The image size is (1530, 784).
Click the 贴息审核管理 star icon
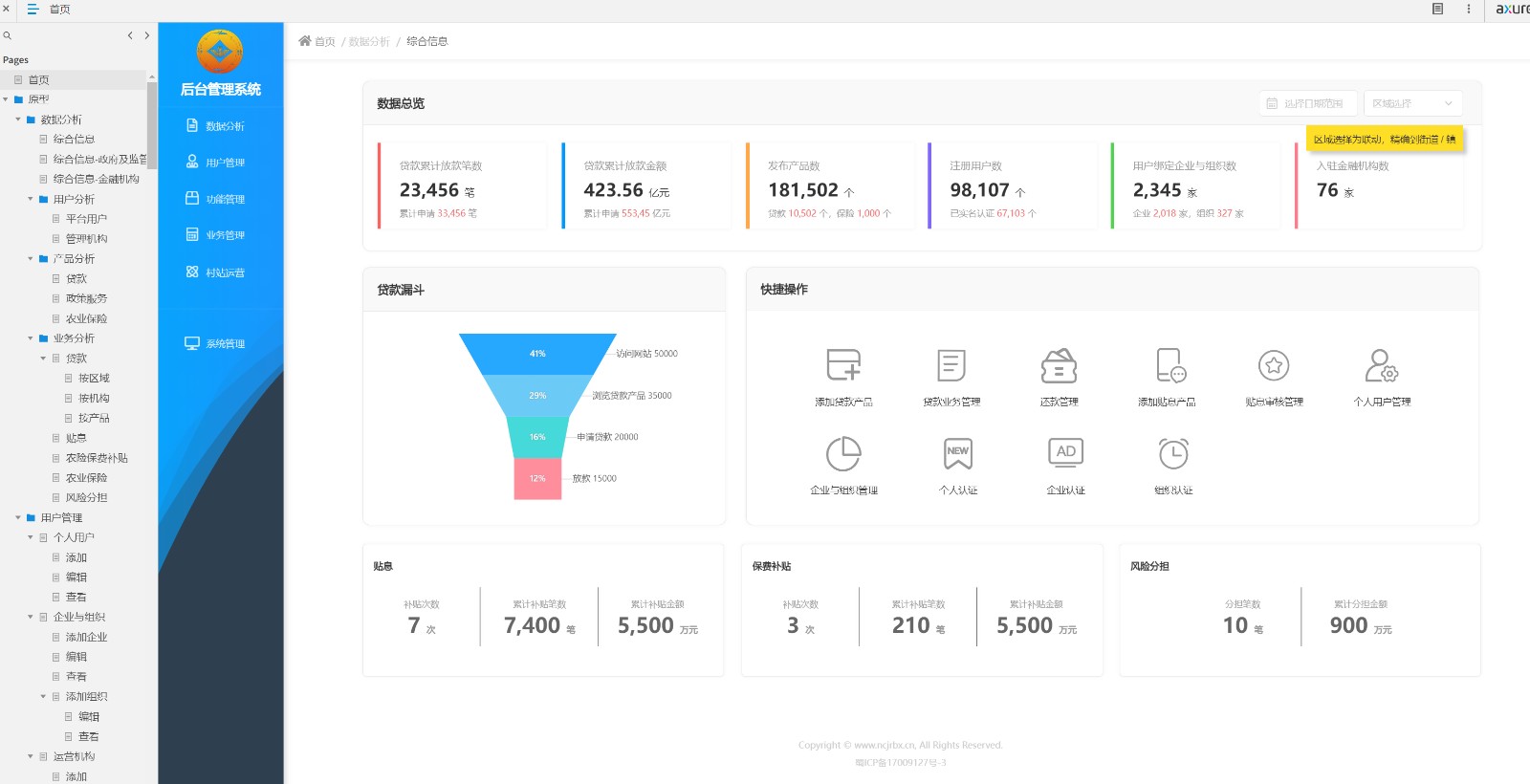[x=1274, y=365]
